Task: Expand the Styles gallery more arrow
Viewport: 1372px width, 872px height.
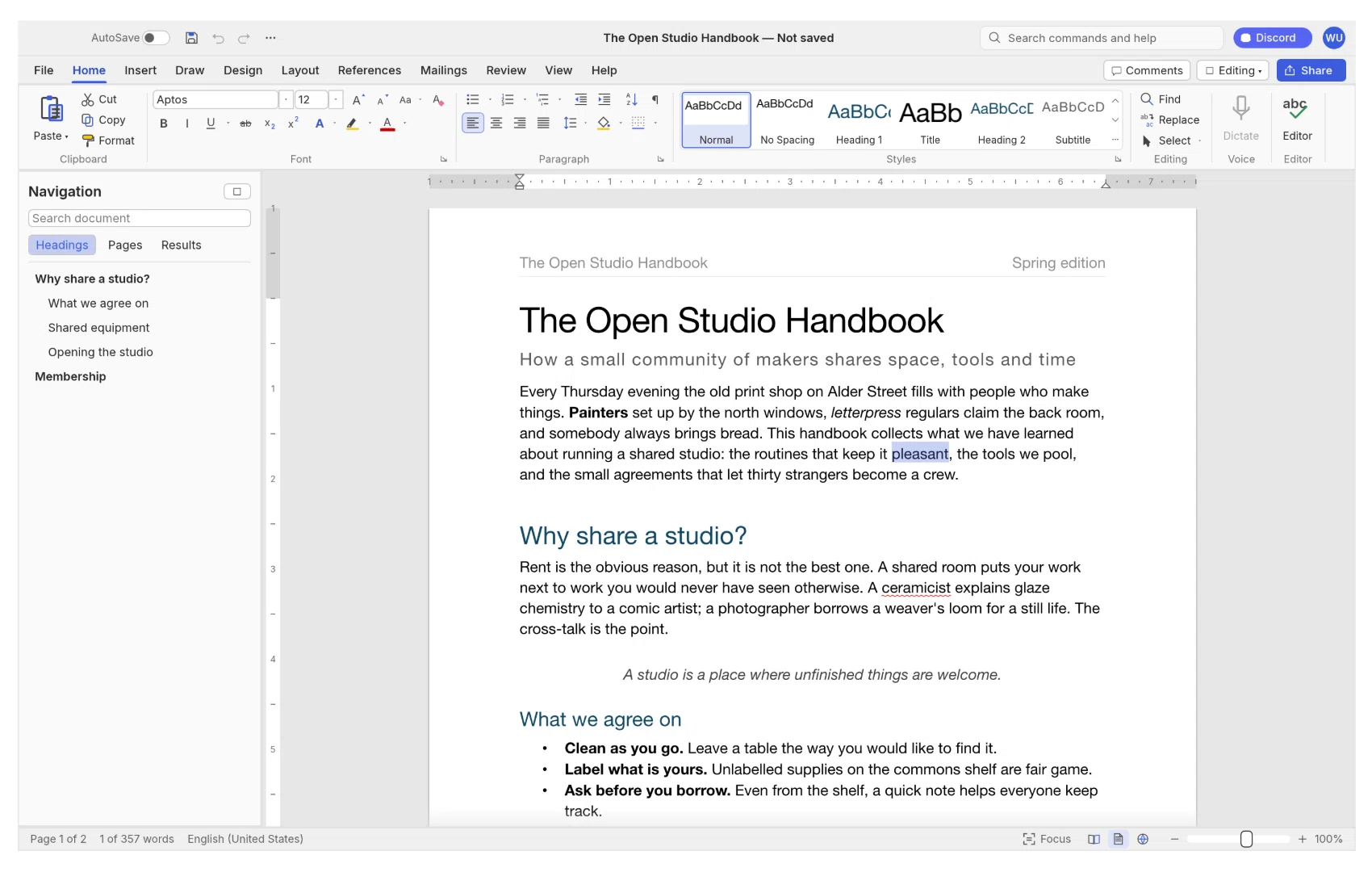Action: pyautogui.click(x=1115, y=140)
